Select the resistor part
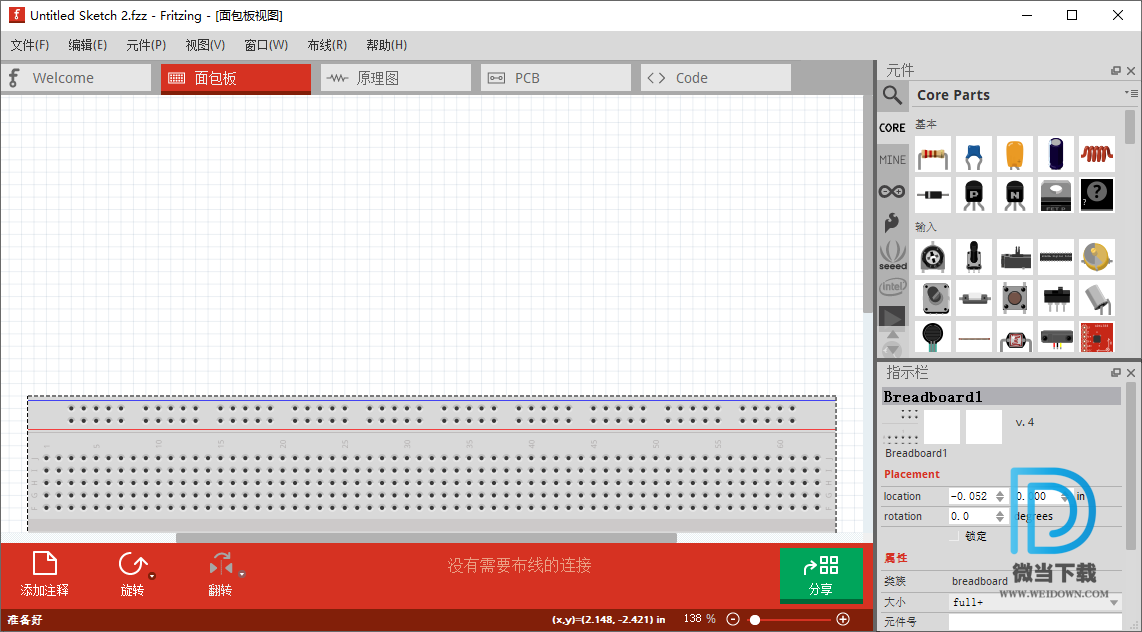 933,154
